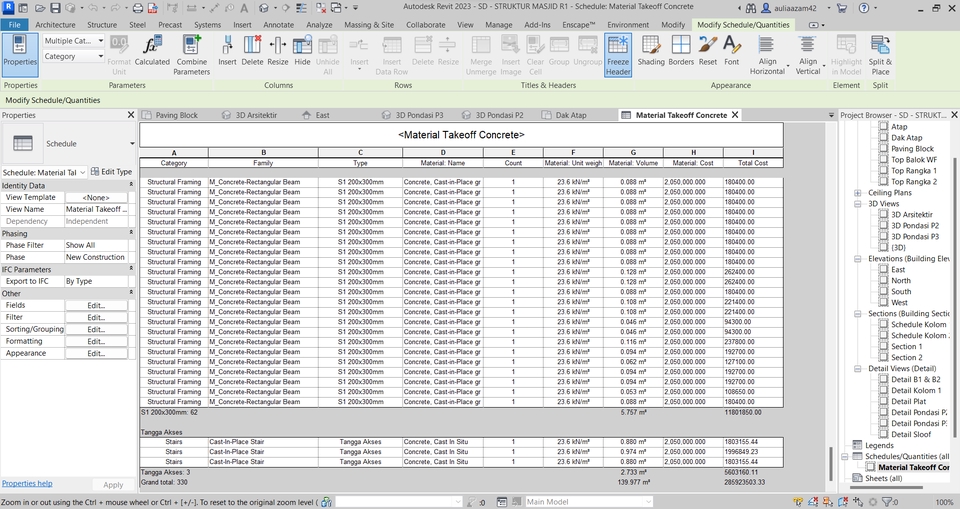
Task: Close the Properties palette
Action: pyautogui.click(x=130, y=115)
